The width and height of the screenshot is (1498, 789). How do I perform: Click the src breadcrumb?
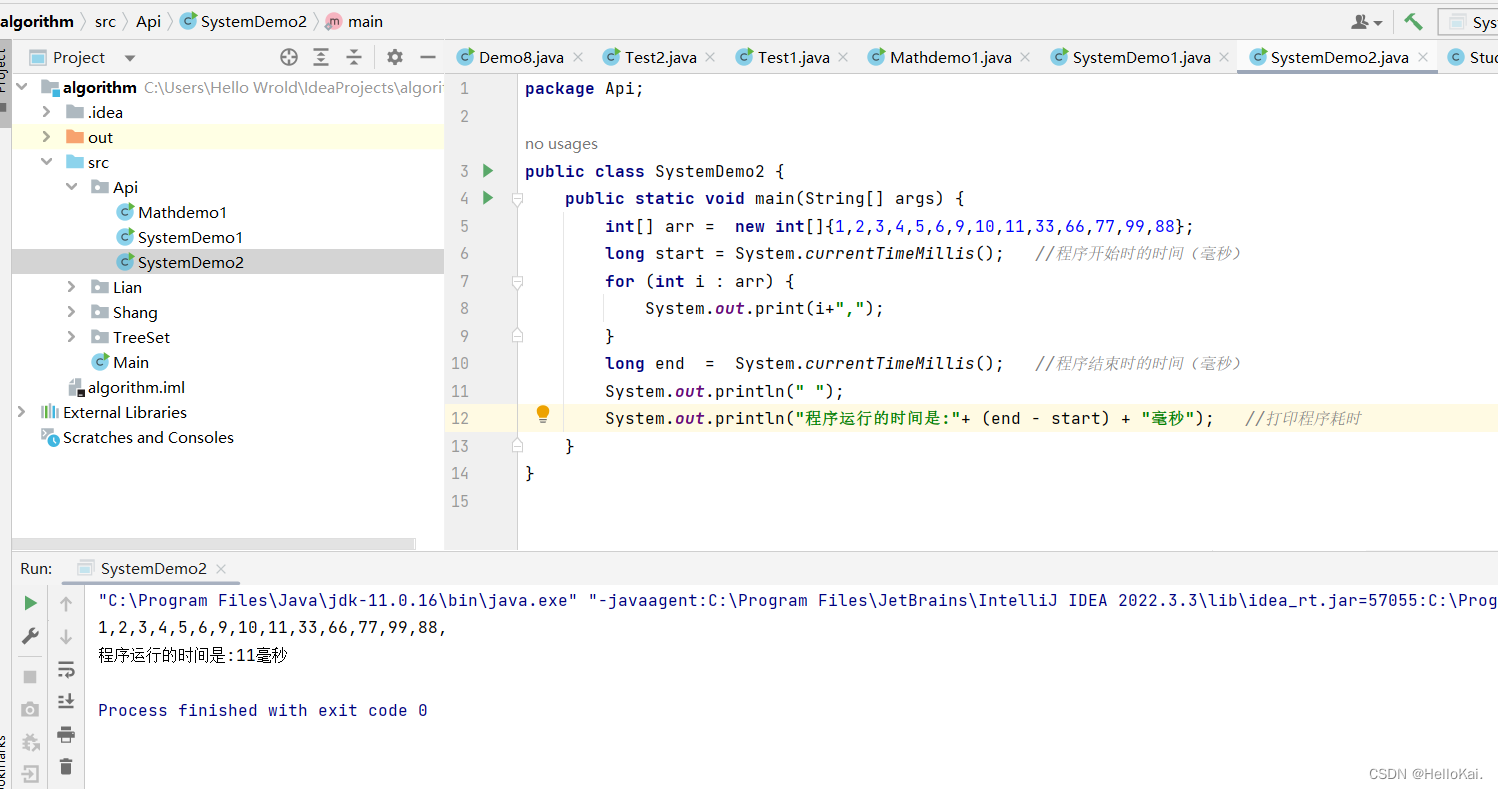point(105,21)
